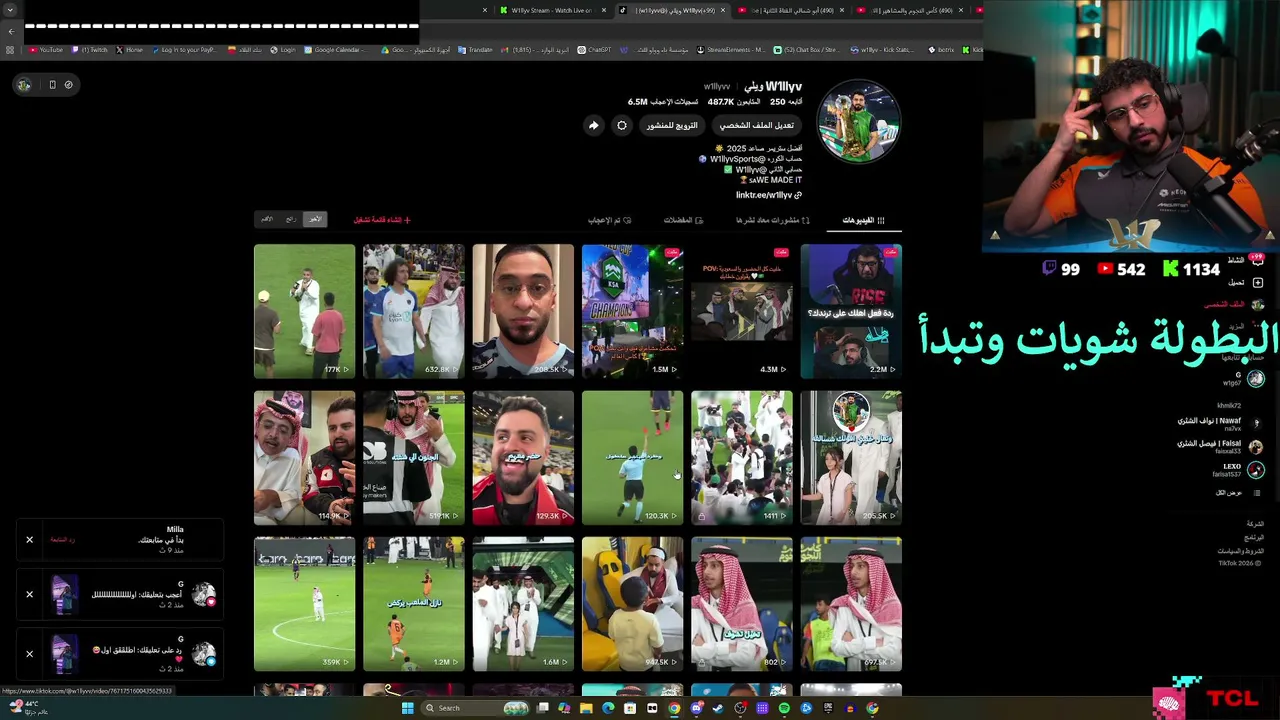
Task: Open the video with 632.8K views
Action: tap(414, 311)
